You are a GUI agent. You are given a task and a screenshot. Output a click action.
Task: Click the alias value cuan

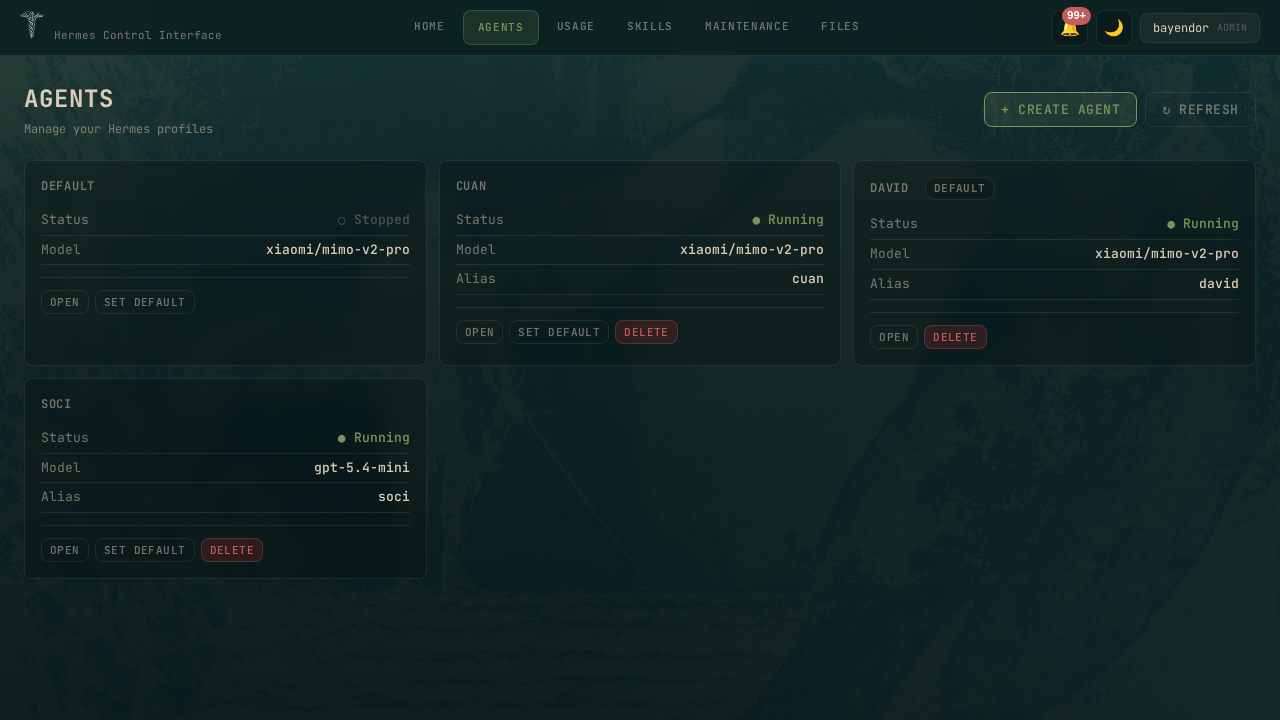pyautogui.click(x=808, y=279)
